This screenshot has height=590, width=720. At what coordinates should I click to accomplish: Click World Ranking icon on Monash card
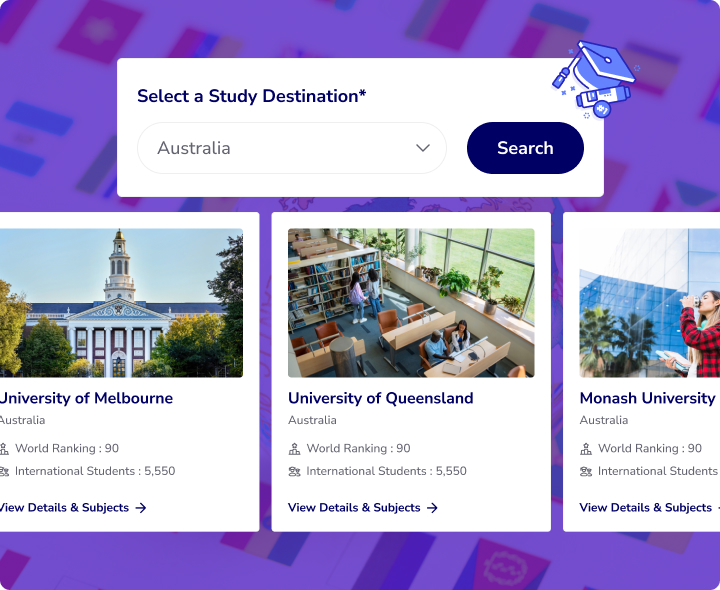(586, 449)
